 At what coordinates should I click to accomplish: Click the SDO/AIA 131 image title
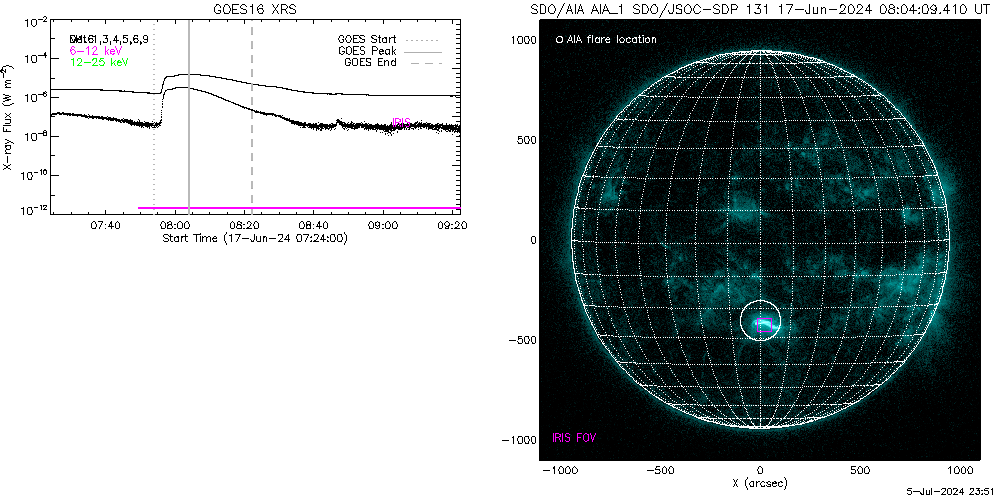pyautogui.click(x=759, y=10)
